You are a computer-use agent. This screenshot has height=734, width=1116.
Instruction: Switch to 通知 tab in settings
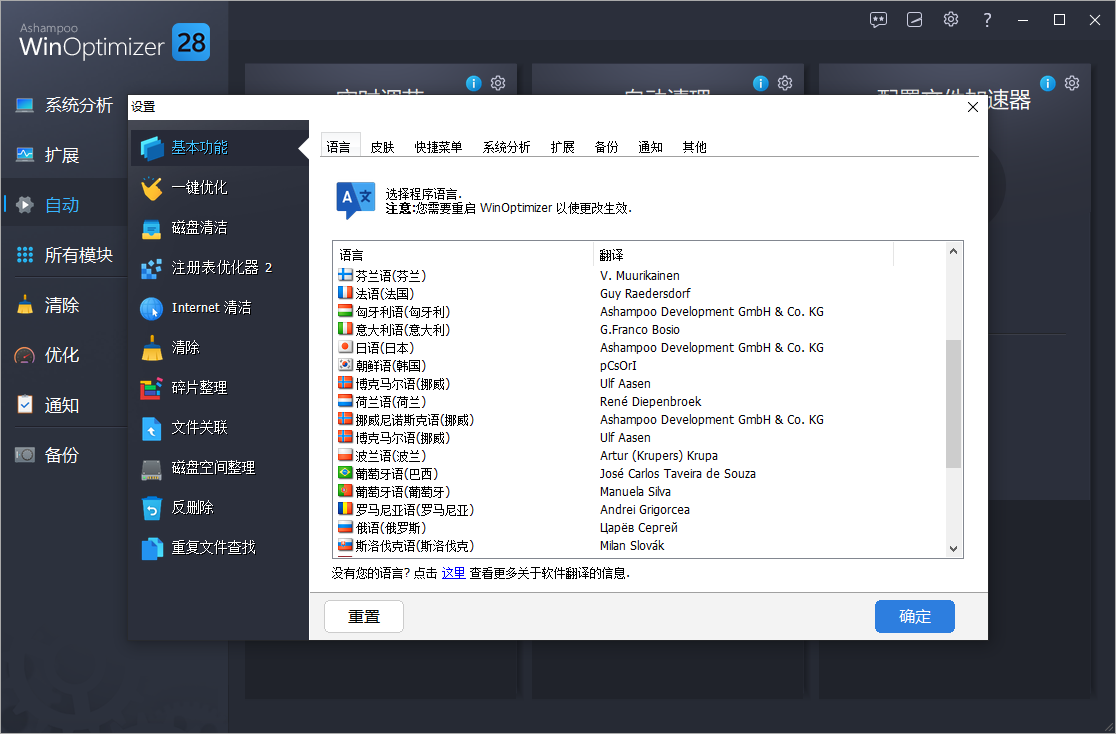[x=651, y=147]
